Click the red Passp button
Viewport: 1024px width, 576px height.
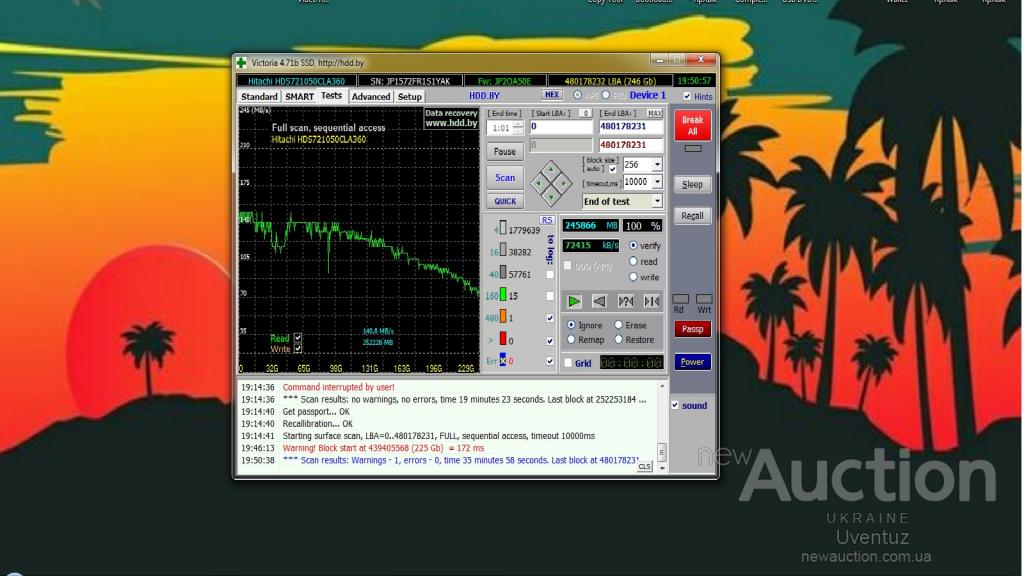click(x=692, y=329)
